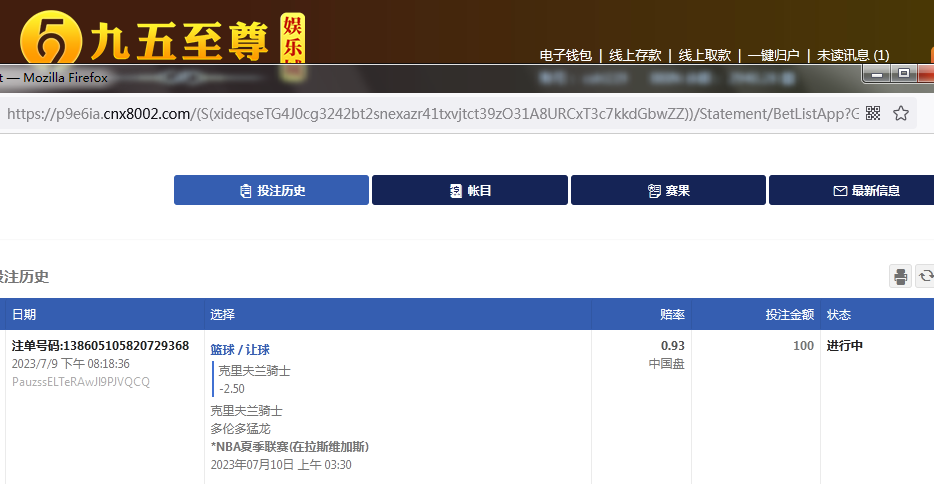Click match time 2023年07月10日 上午 03:30
Viewport: 934px width, 484px height.
point(281,465)
